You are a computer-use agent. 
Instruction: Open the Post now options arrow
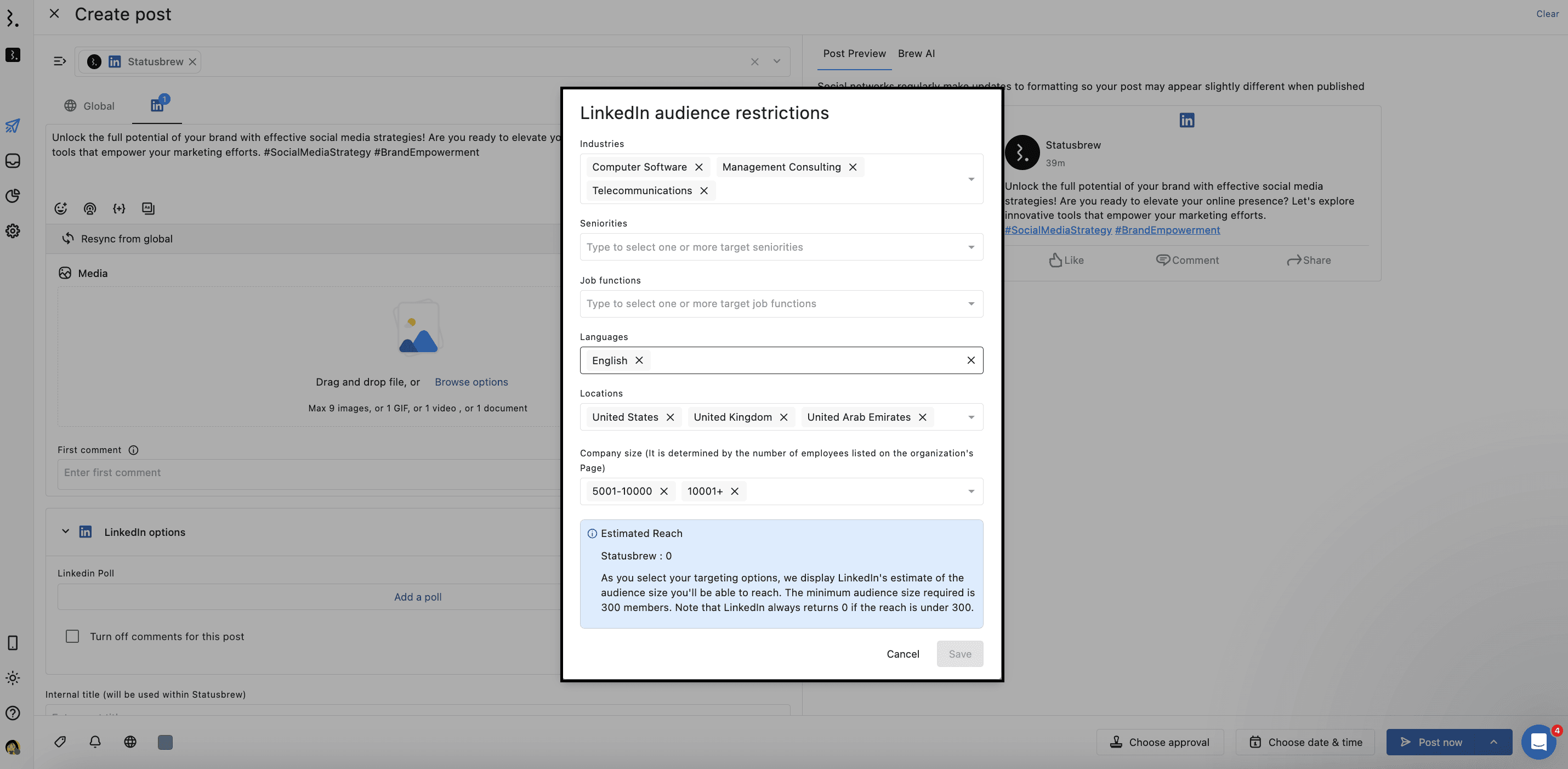coord(1493,742)
